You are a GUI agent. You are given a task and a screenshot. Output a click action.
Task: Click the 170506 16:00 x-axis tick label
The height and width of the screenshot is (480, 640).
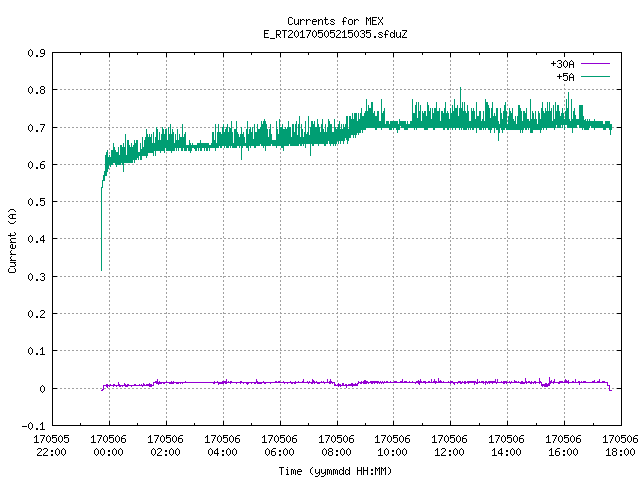[x=563, y=445]
